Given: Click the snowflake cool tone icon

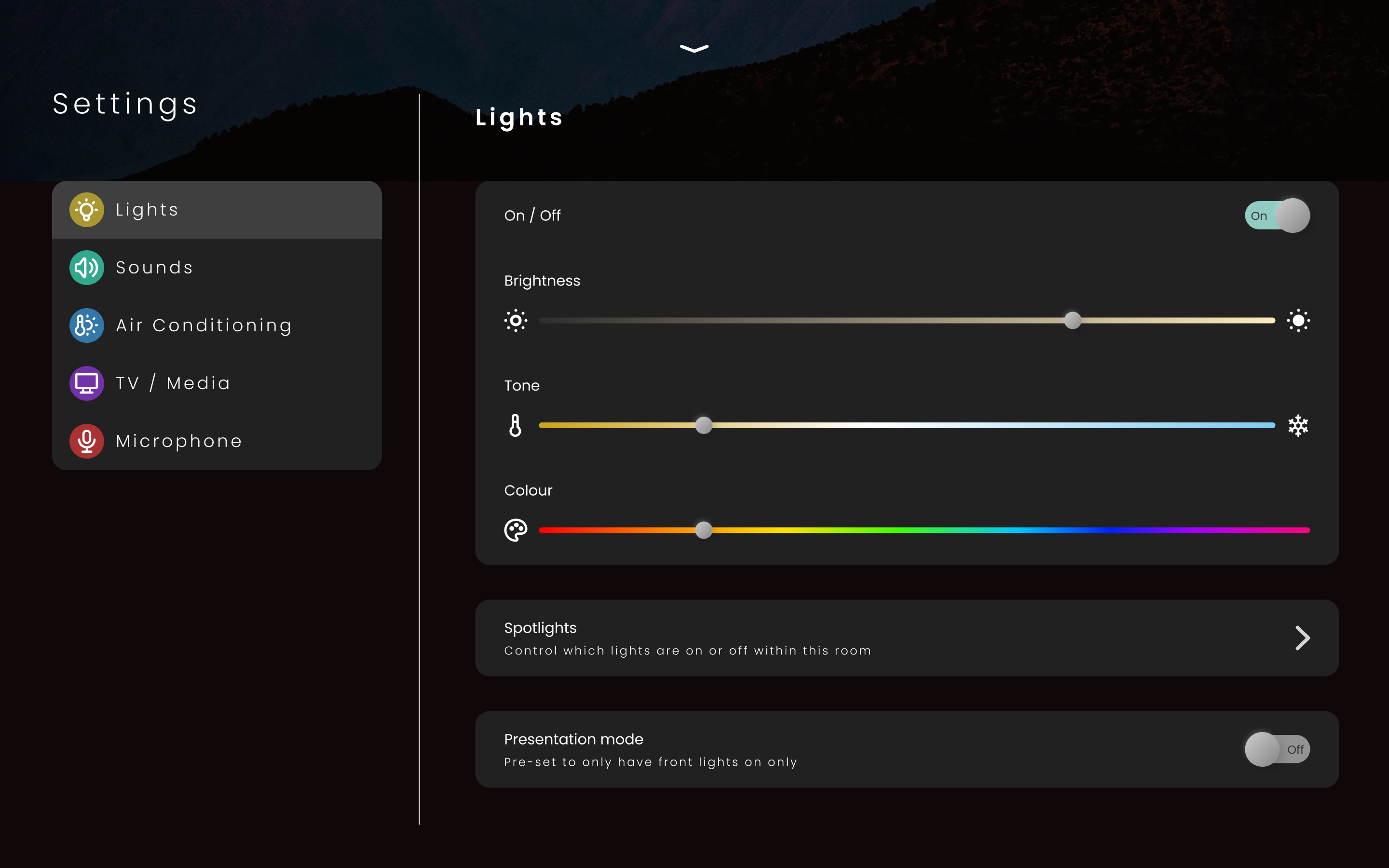Looking at the screenshot, I should pos(1298,425).
